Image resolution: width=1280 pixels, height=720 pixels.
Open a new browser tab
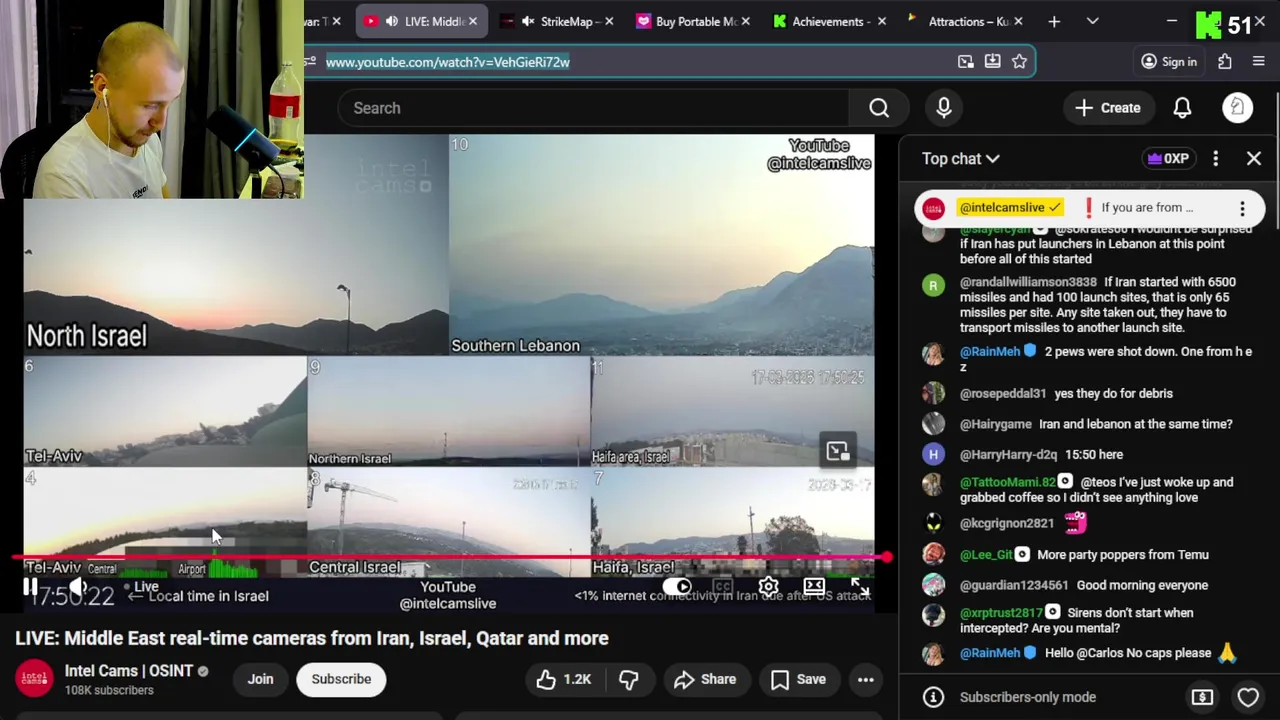[x=1053, y=21]
